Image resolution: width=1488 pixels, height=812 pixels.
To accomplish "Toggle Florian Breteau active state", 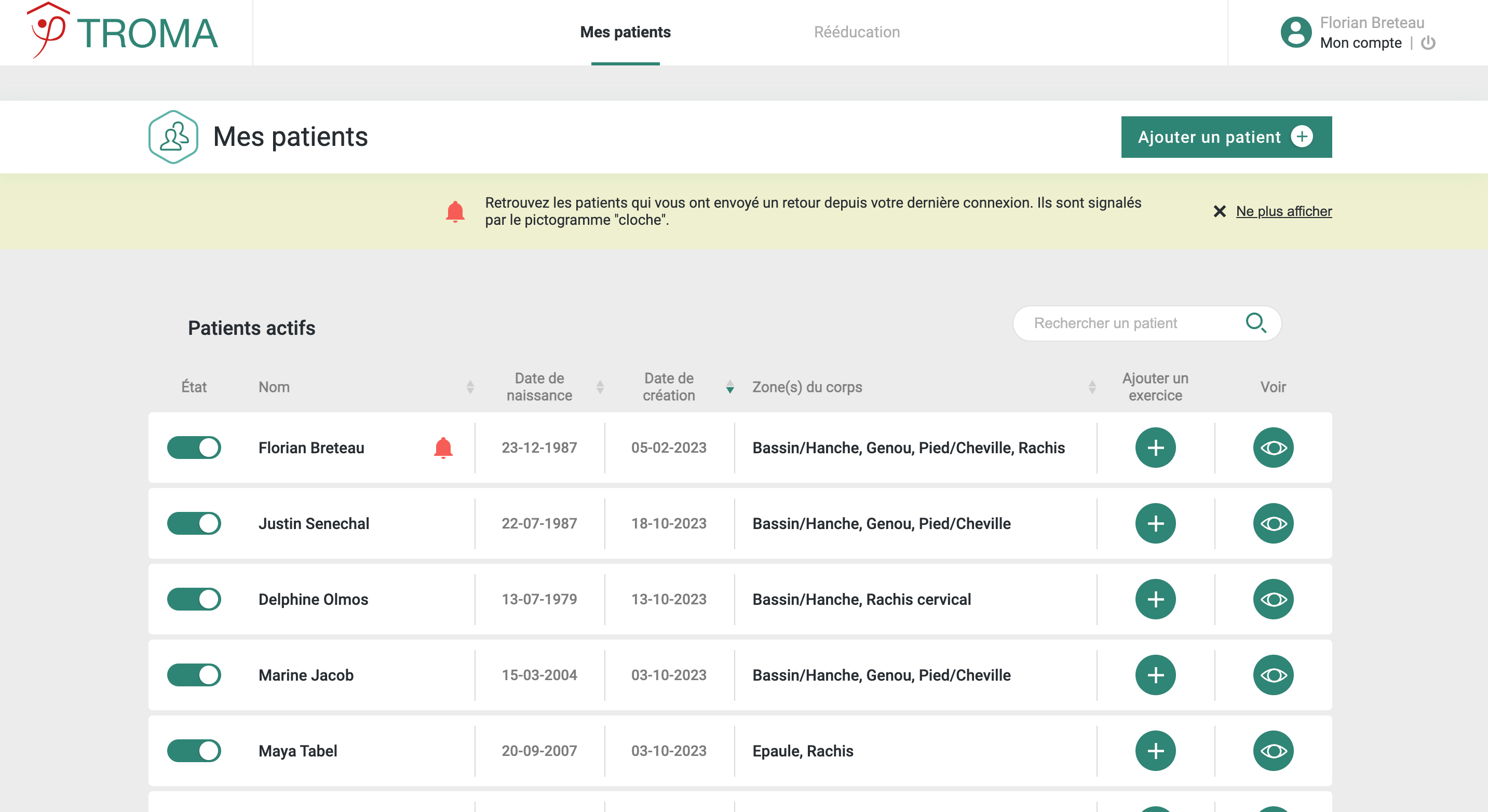I will click(194, 448).
